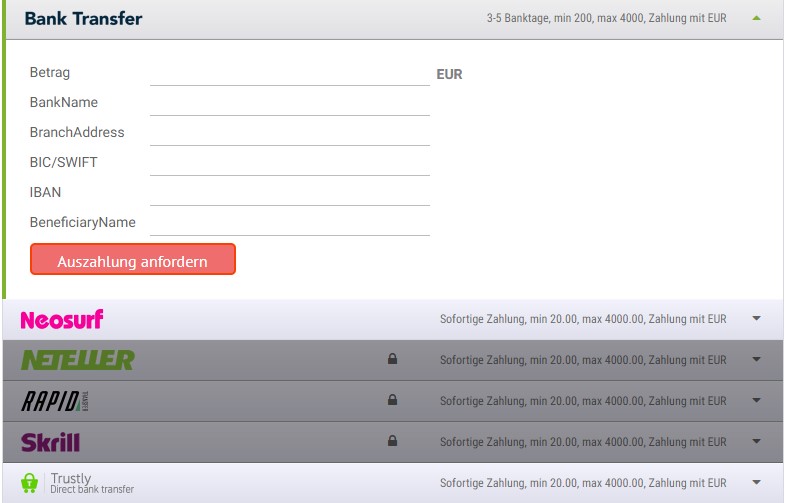Viewport: 785px width, 503px height.
Task: Collapse the Bank Transfer section arrow
Action: coord(756,18)
